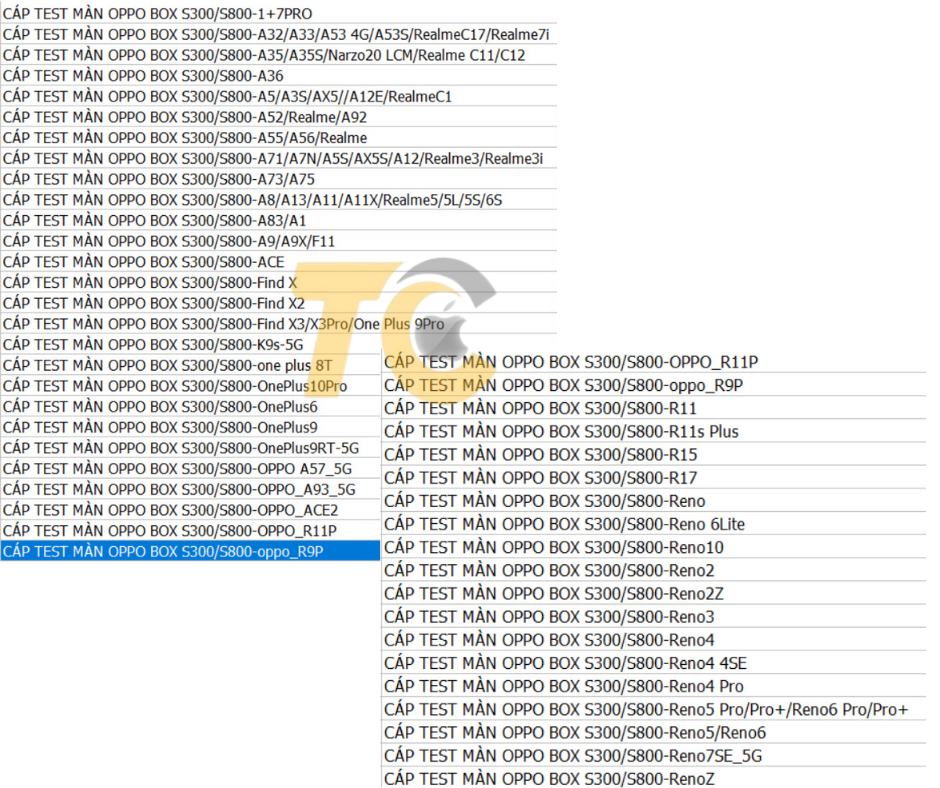Click the S800-R11s Plus row

[x=654, y=431]
